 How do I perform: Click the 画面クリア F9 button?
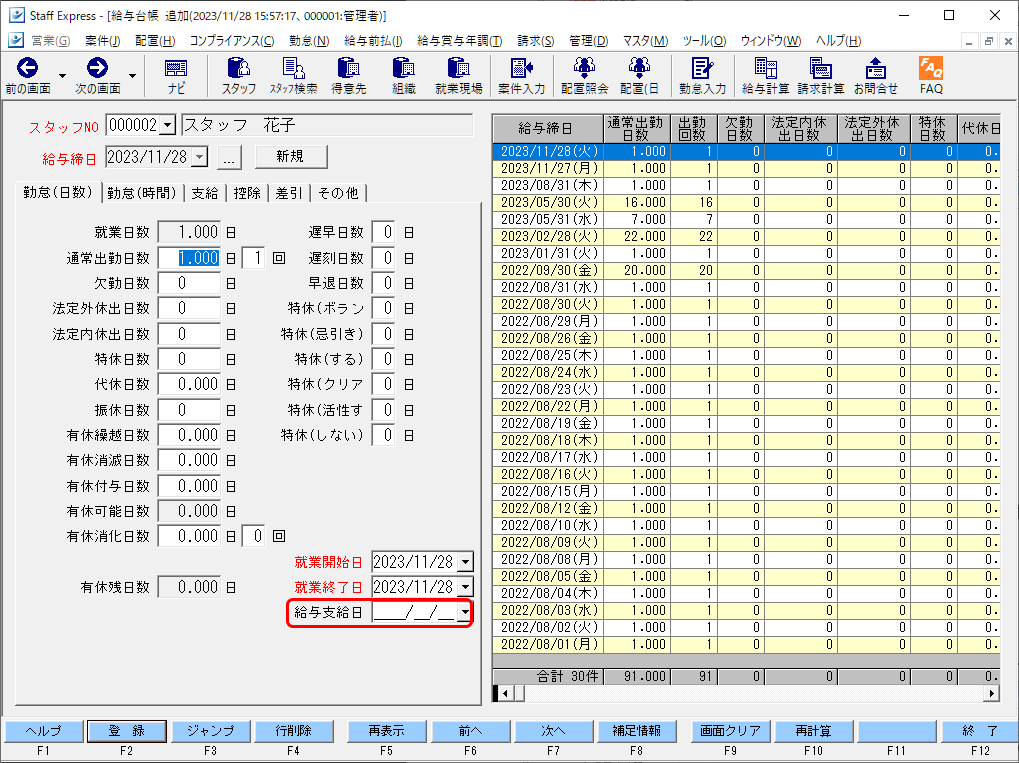tap(730, 731)
